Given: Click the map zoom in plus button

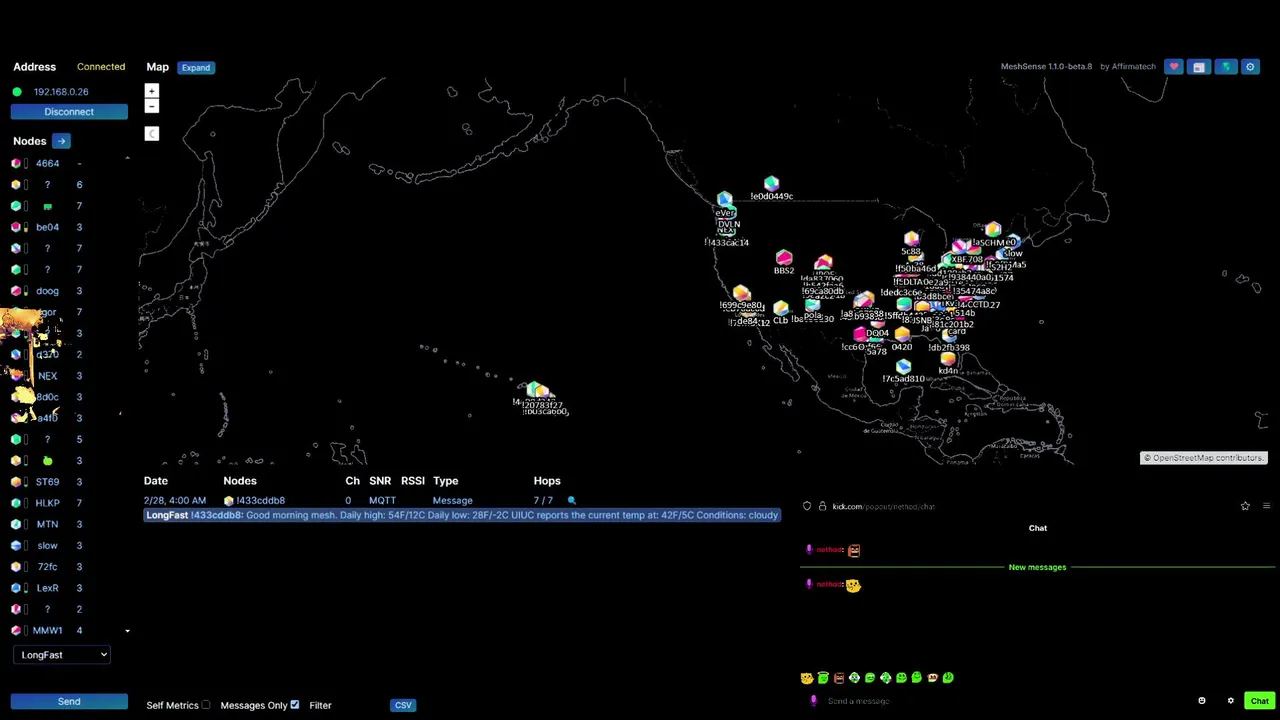Looking at the screenshot, I should tap(152, 91).
